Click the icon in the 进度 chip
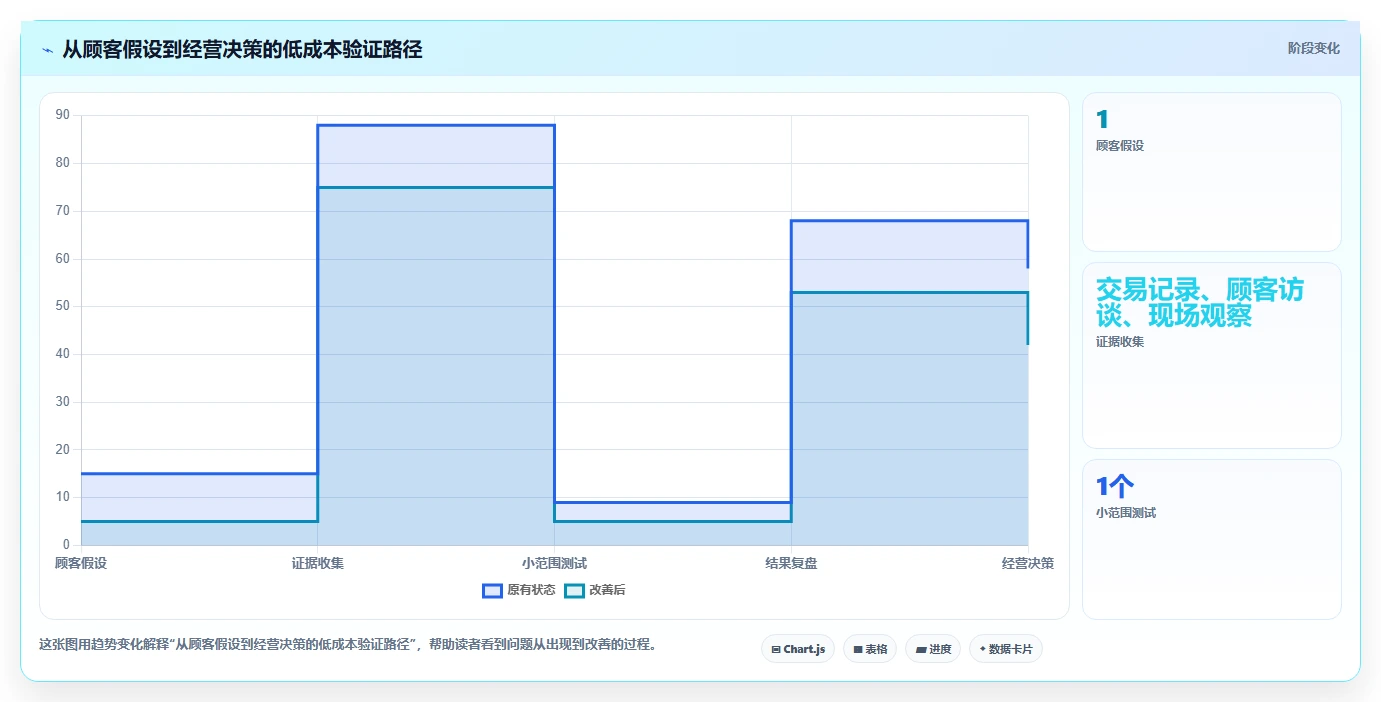This screenshot has width=1381, height=702. 920,649
